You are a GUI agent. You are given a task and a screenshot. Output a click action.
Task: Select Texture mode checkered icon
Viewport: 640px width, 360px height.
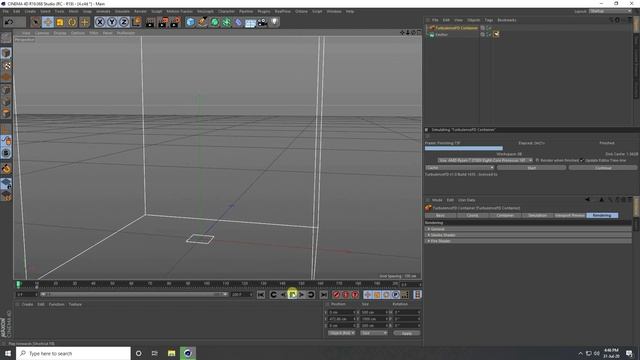coord(6,65)
